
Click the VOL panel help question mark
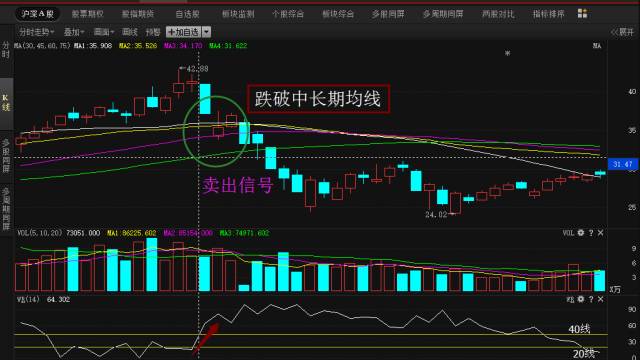point(591,233)
